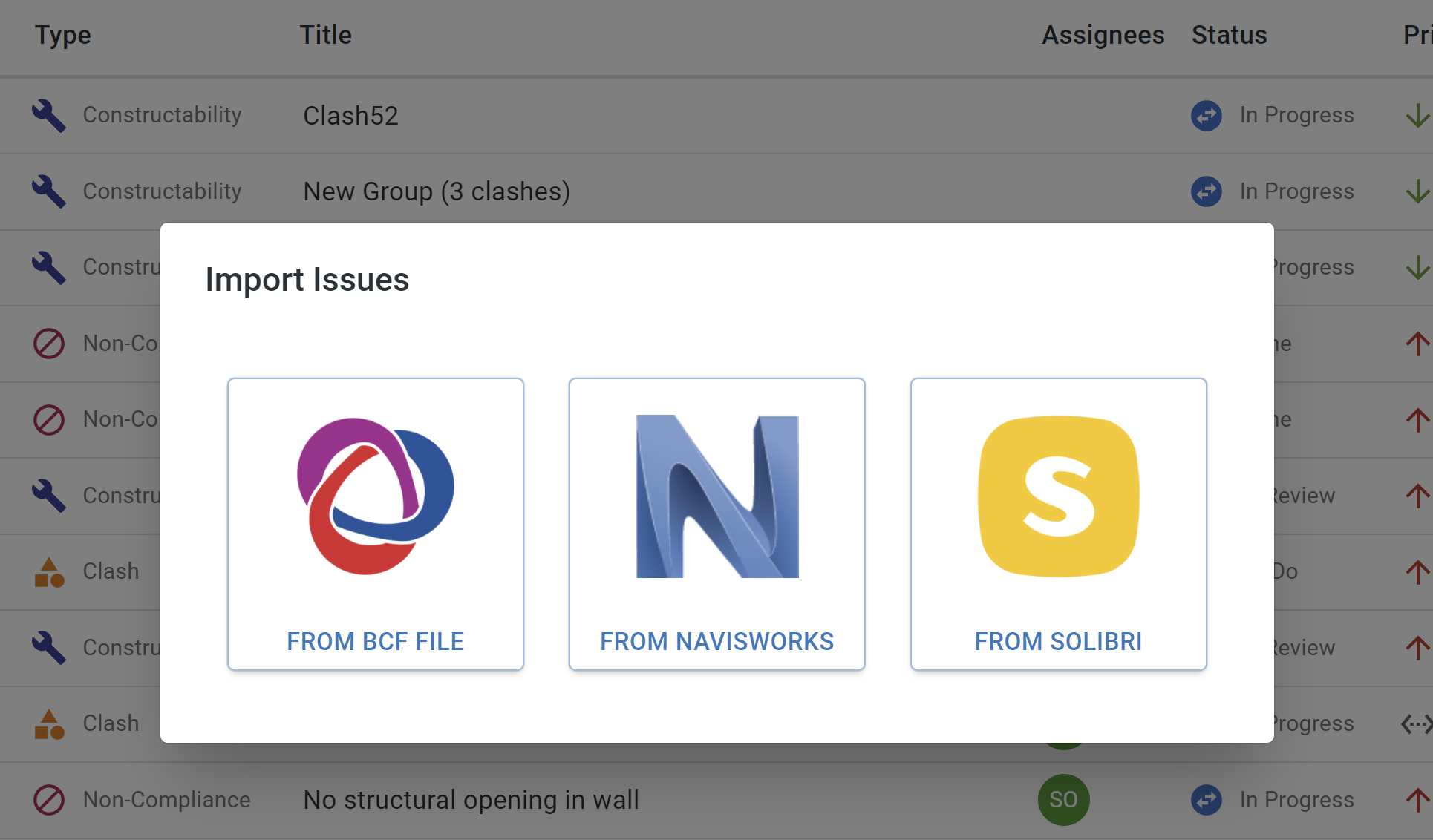This screenshot has width=1433, height=840.
Task: Click the Non-Compliance type label in last row
Action: (x=167, y=800)
